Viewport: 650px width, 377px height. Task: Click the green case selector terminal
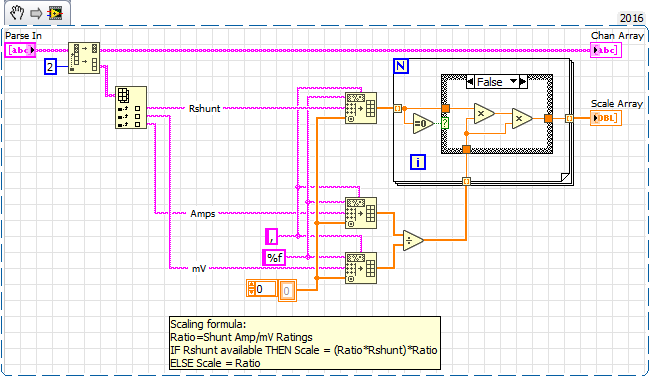445,123
